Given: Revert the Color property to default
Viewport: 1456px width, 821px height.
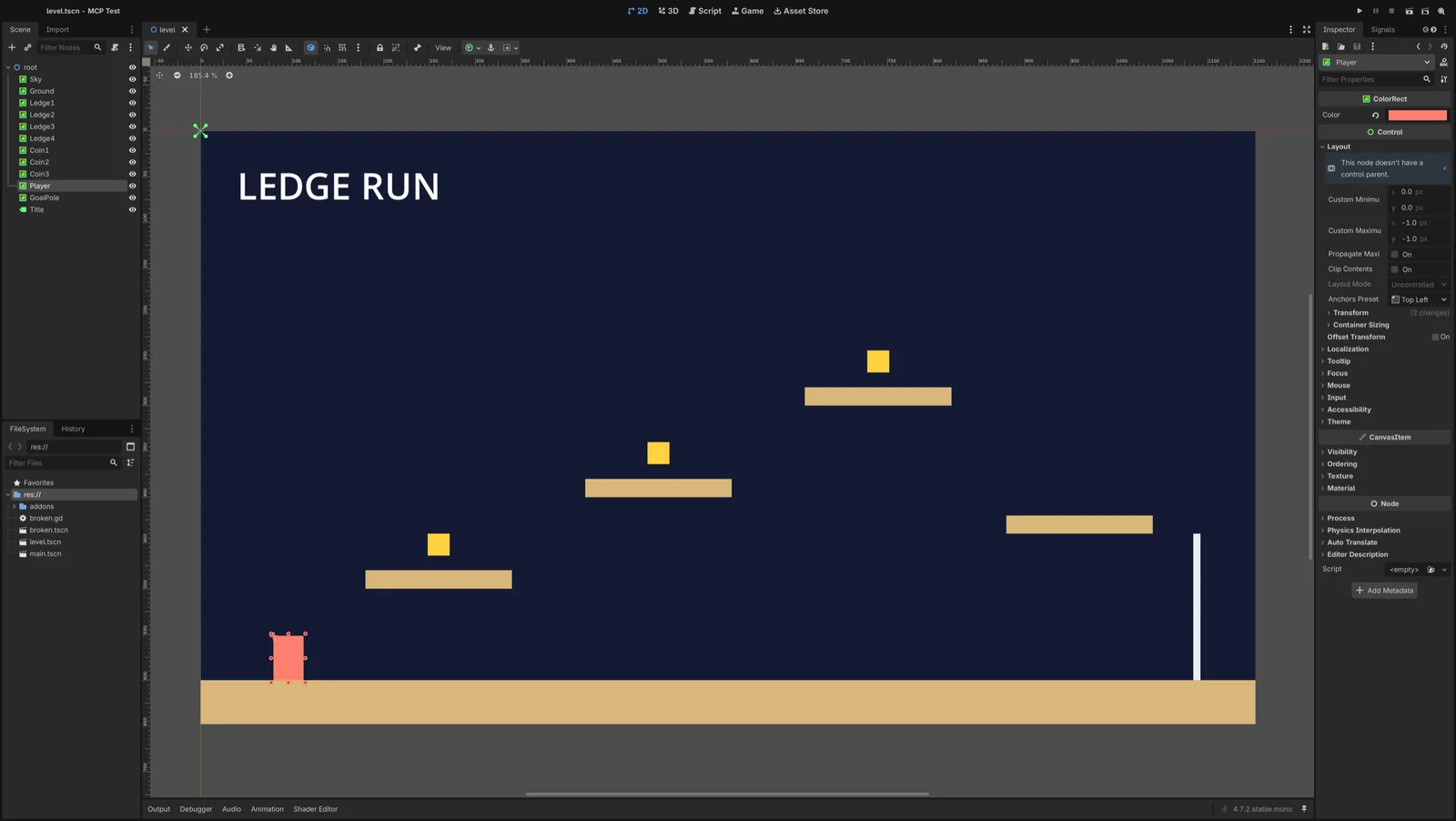Looking at the screenshot, I should click(x=1375, y=115).
